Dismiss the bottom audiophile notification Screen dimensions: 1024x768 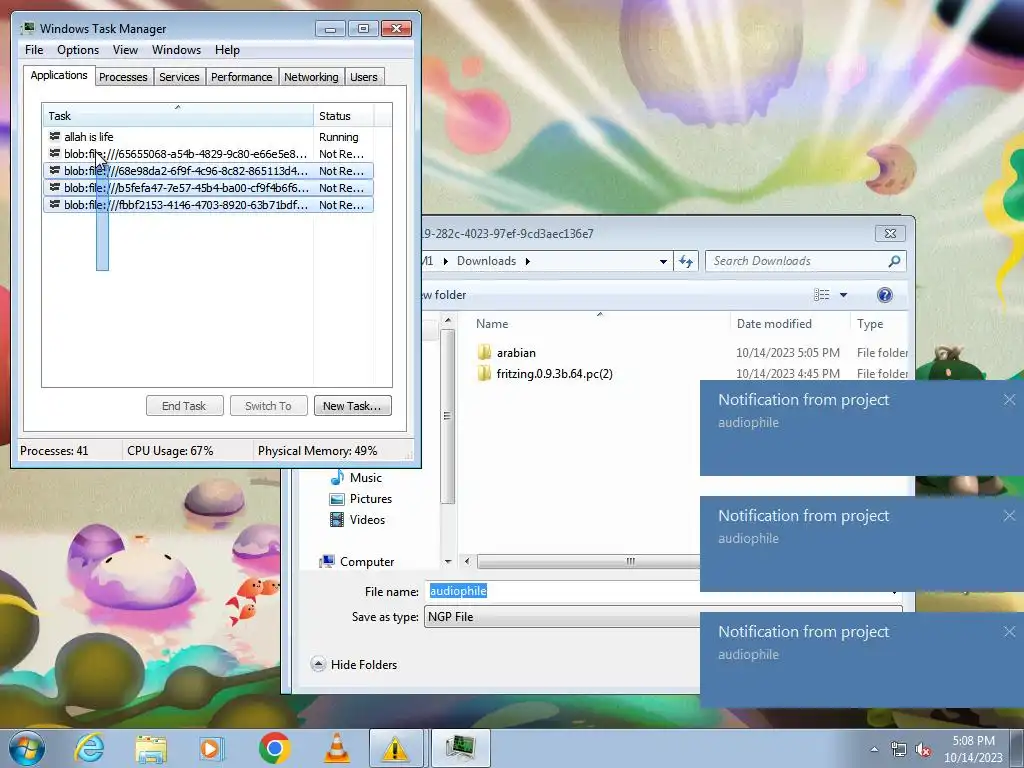1009,632
